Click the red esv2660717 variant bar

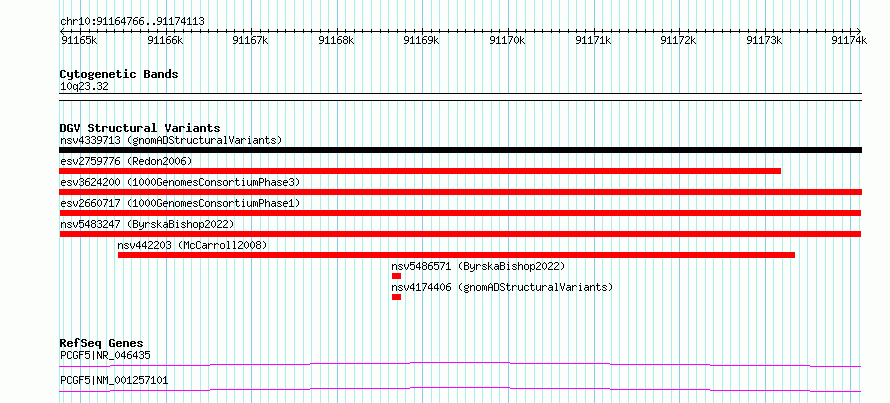coord(460,213)
